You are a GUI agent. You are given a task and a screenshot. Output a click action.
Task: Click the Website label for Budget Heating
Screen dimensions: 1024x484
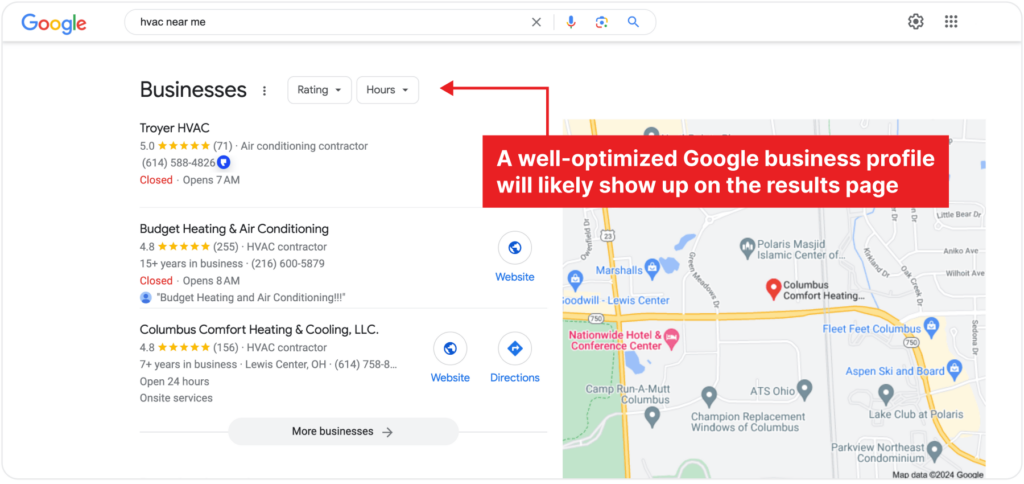coord(515,277)
